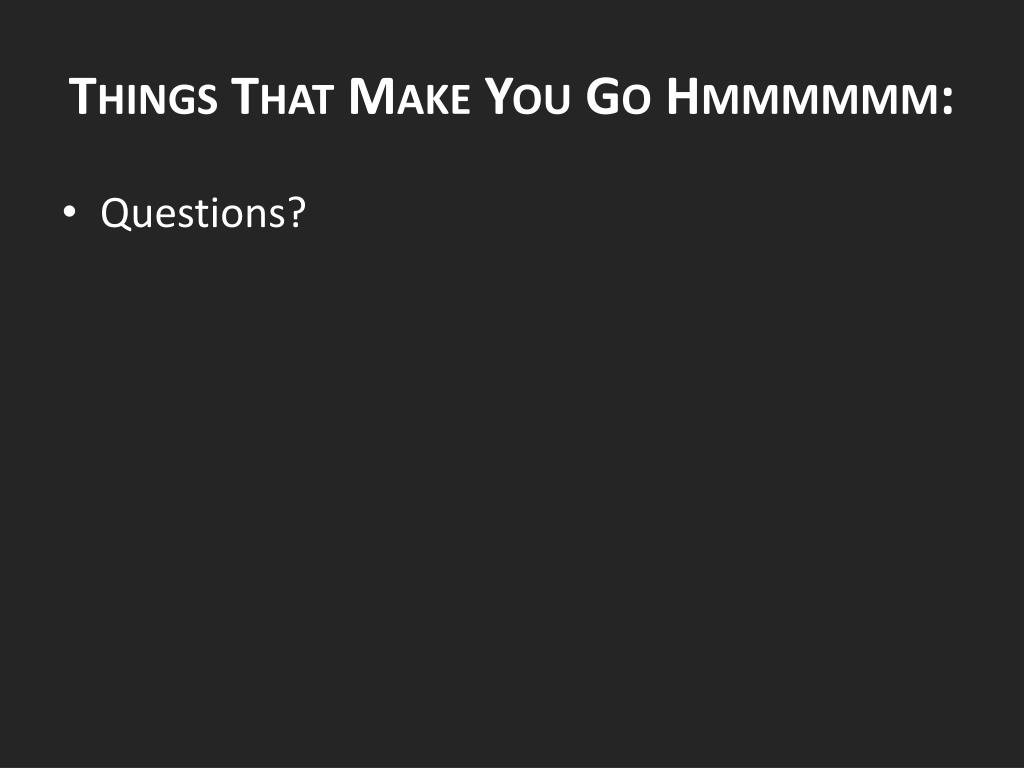Click the word "Things" in the title
The width and height of the screenshot is (1024, 768).
point(143,97)
